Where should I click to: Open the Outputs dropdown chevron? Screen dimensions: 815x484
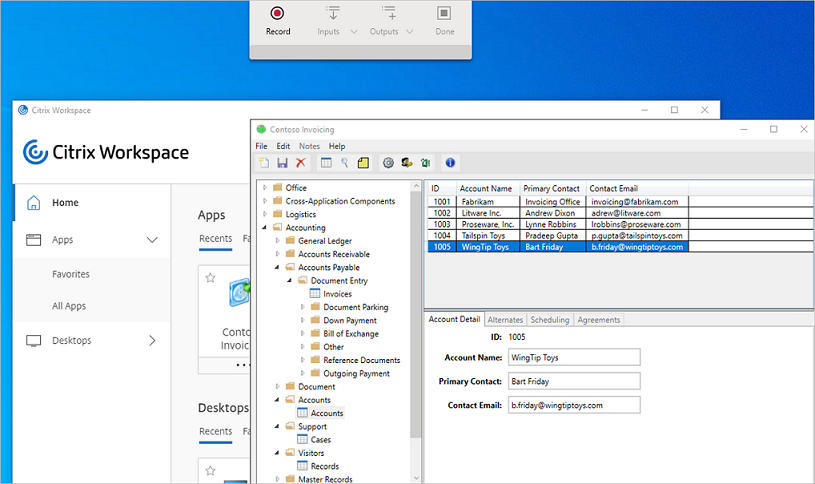[410, 32]
